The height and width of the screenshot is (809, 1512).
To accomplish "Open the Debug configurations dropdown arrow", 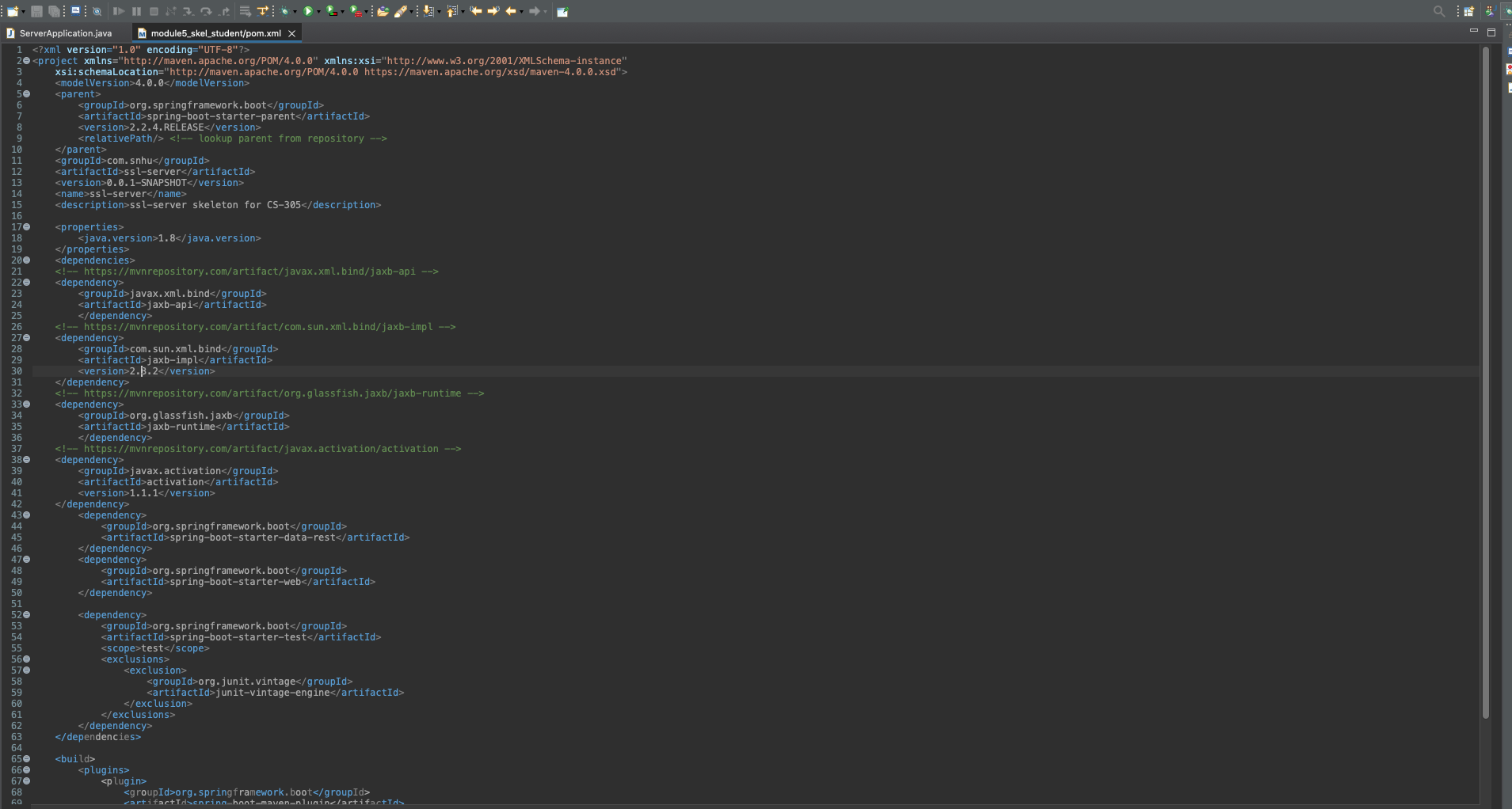I will tap(295, 11).
